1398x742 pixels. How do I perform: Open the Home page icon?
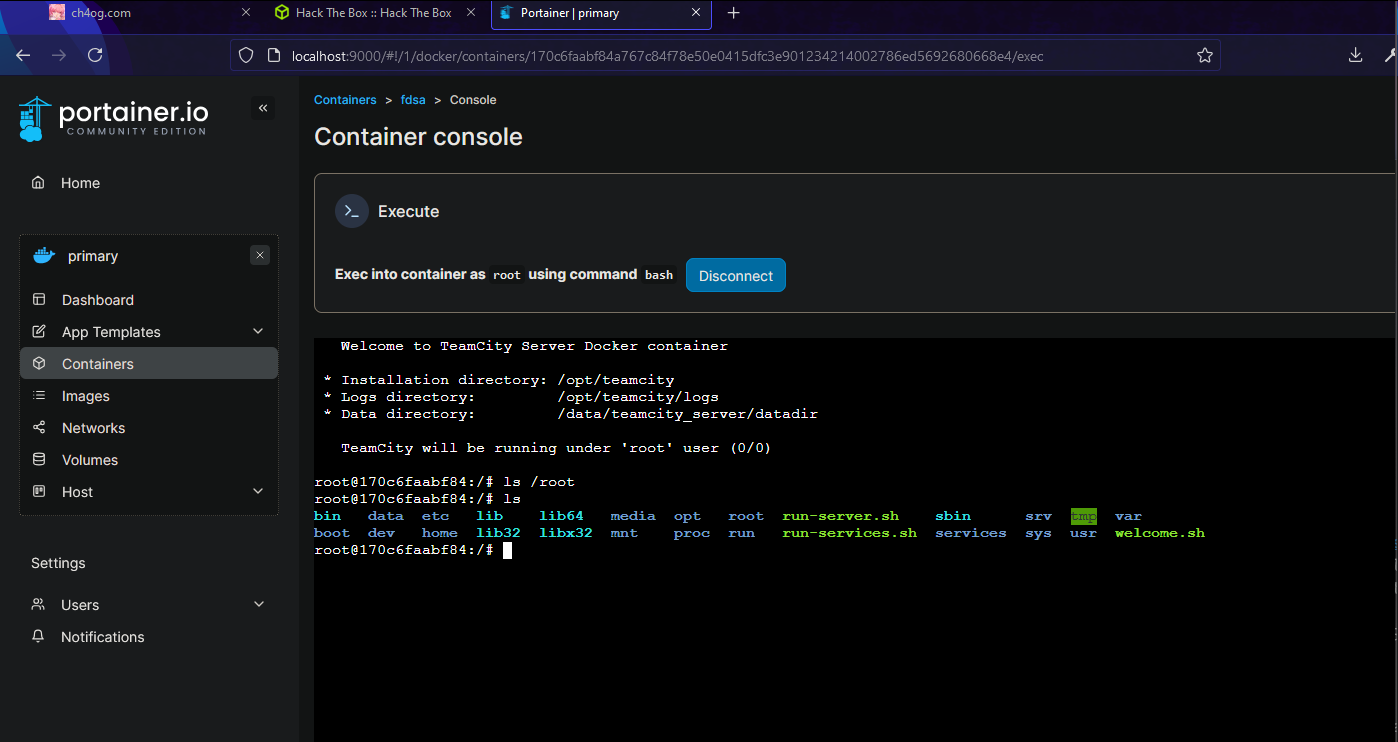pyautogui.click(x=38, y=183)
